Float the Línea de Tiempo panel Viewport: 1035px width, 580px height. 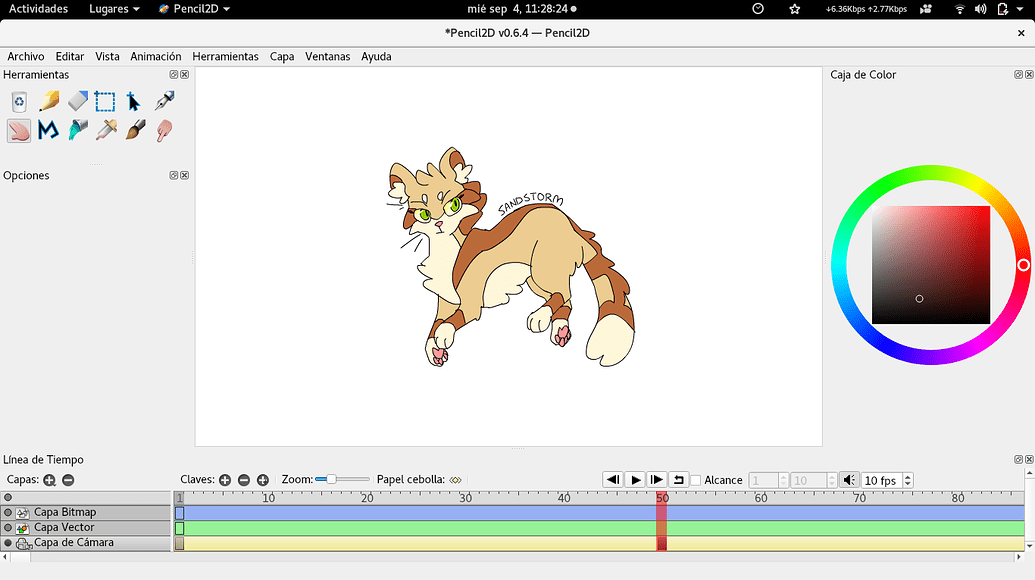point(1018,459)
